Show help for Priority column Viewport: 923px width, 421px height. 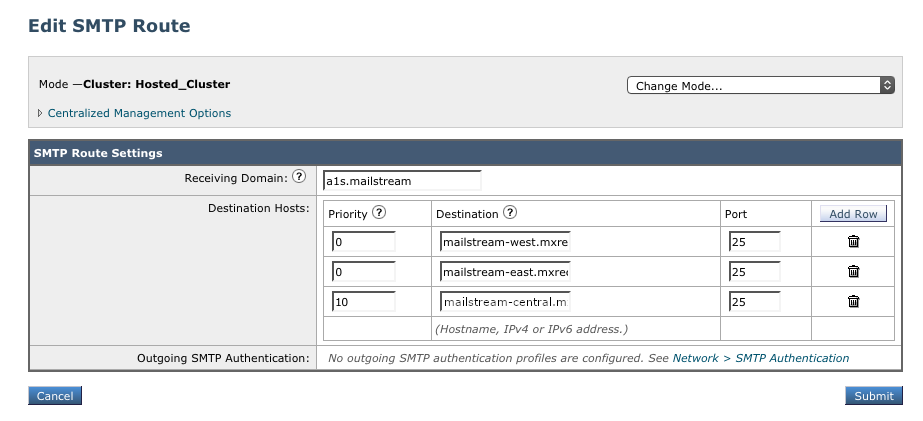pyautogui.click(x=378, y=213)
